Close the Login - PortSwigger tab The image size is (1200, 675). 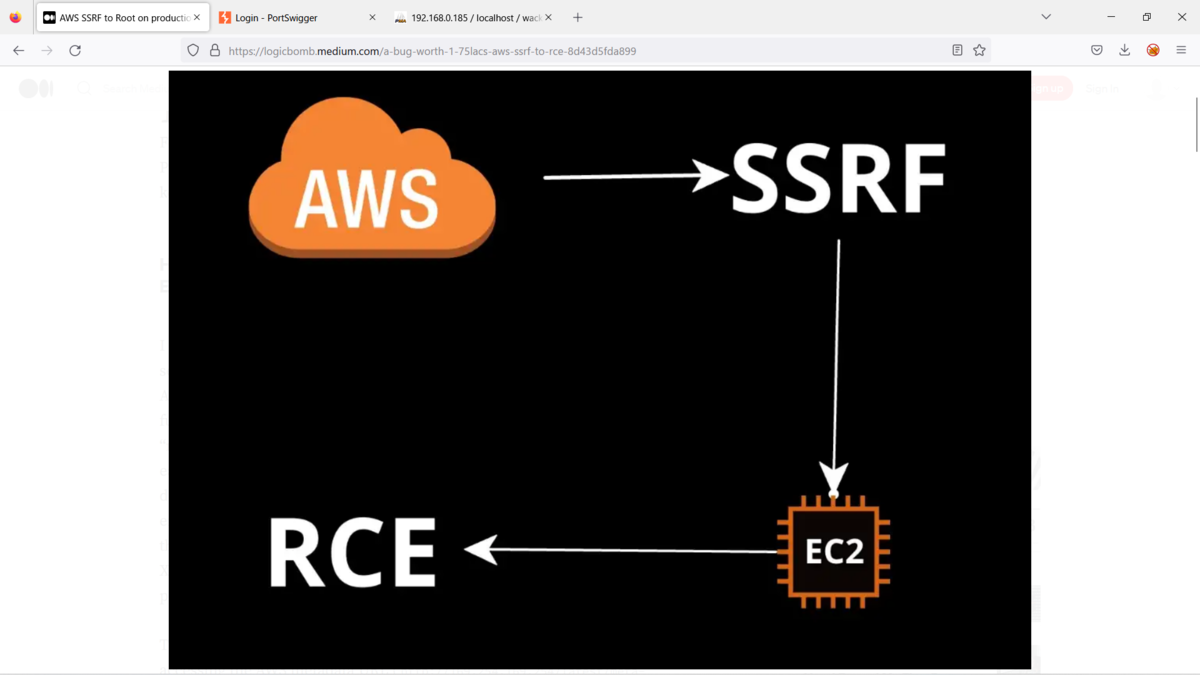[372, 17]
